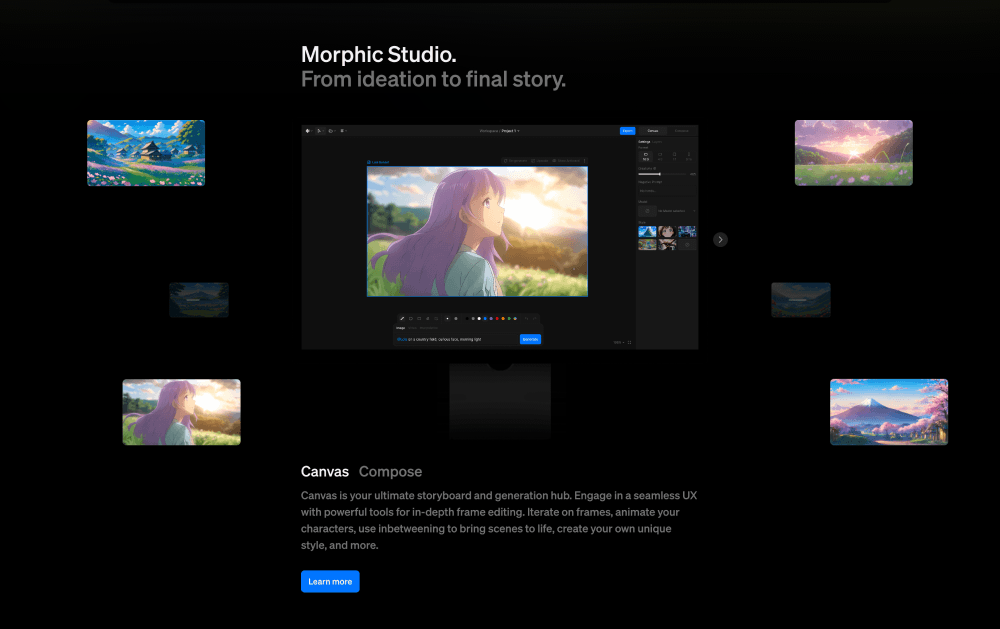Pick the white color swatch

479,318
